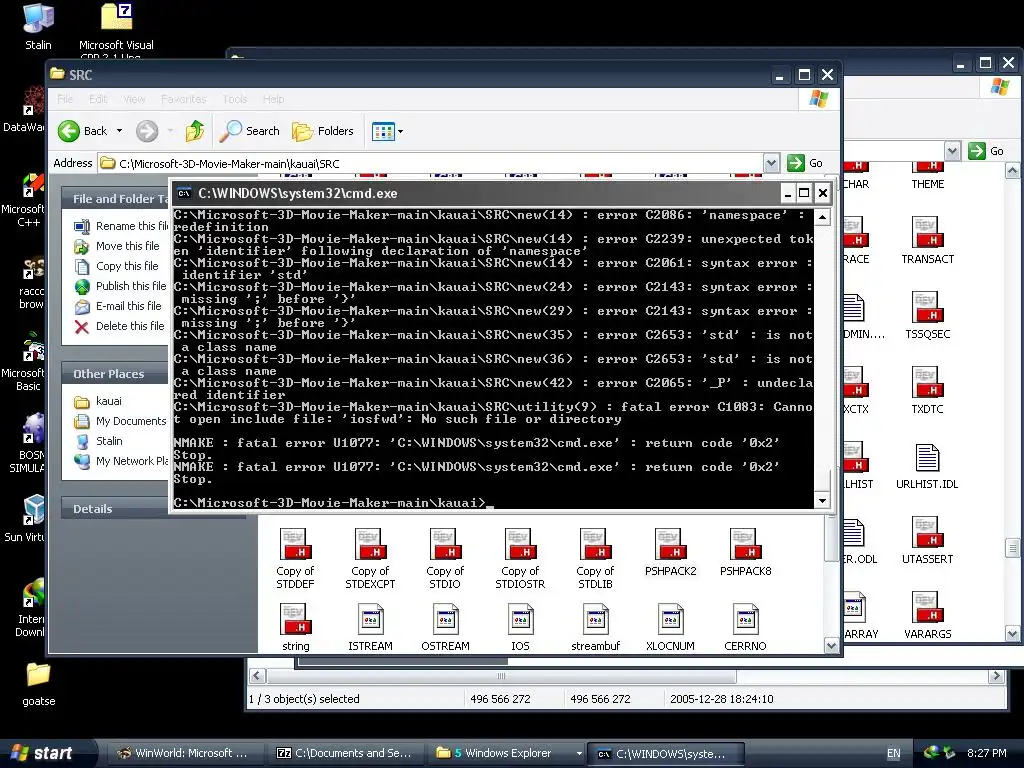Select the ISTREAM file icon

pyautogui.click(x=370, y=628)
